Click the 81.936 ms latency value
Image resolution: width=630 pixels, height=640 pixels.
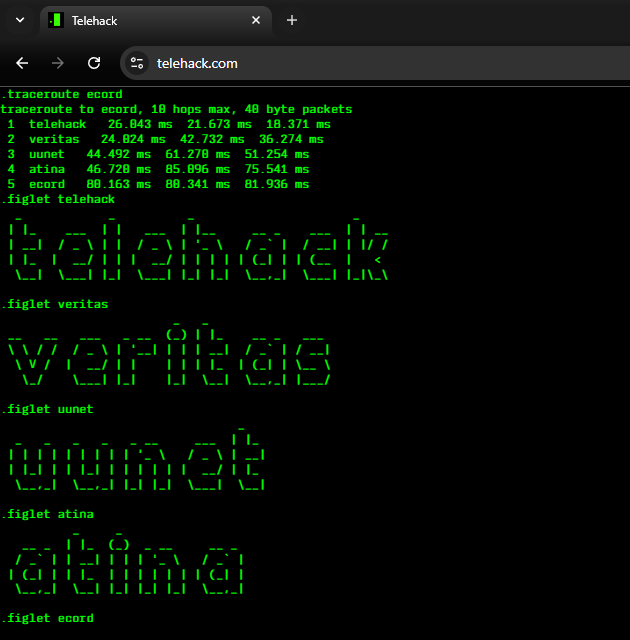click(277, 184)
